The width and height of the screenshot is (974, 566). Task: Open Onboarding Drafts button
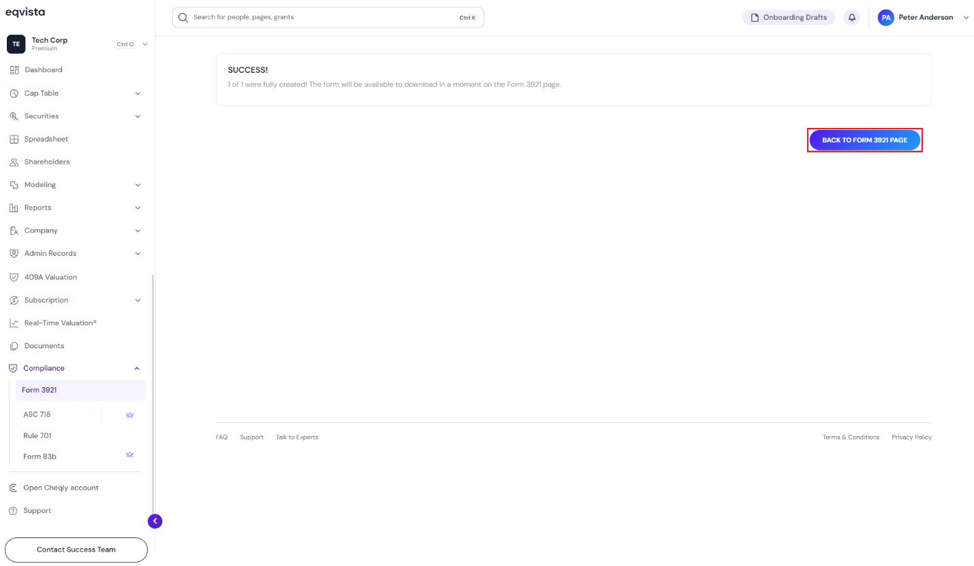(x=789, y=17)
